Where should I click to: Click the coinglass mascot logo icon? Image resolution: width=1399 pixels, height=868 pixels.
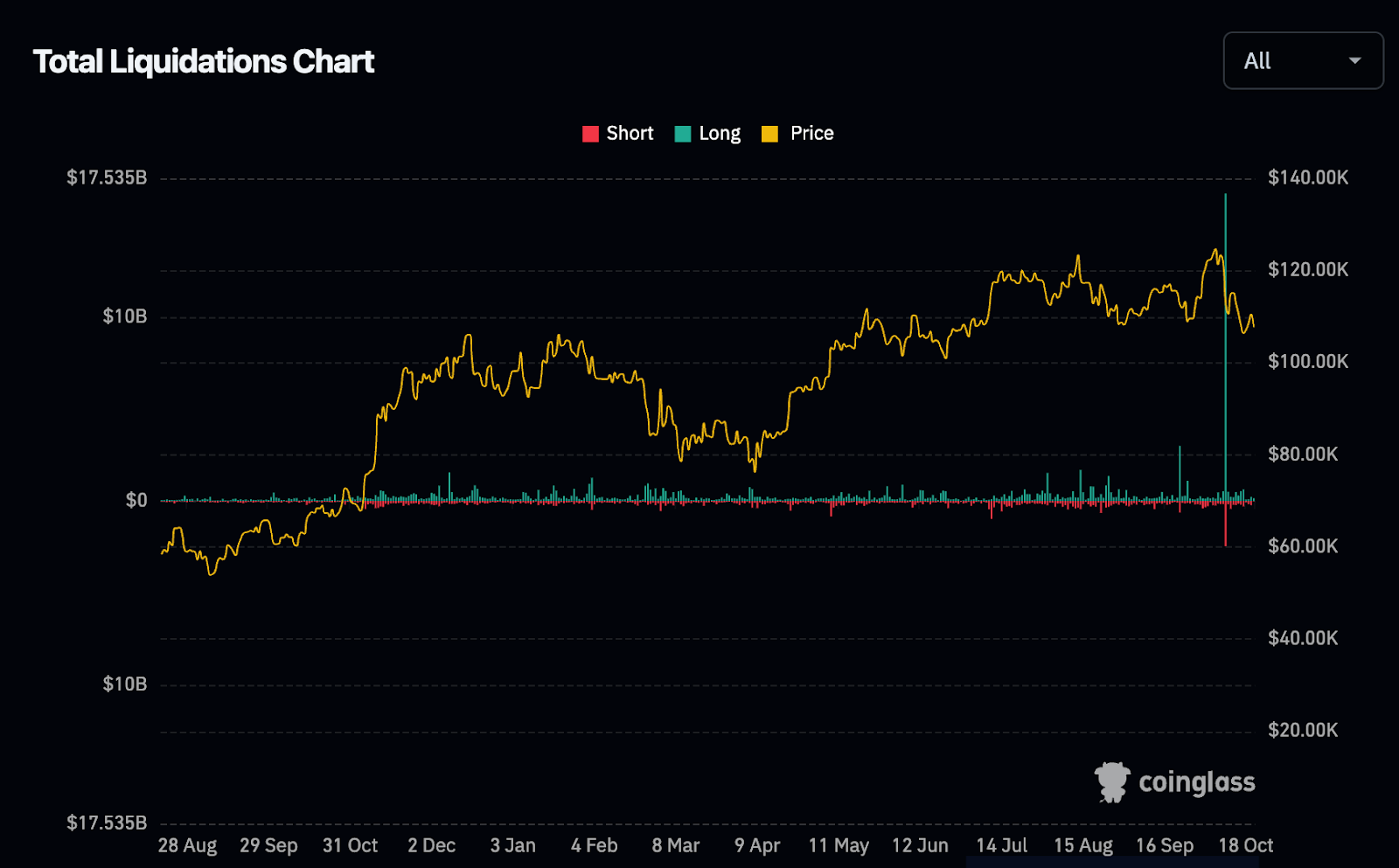click(1112, 781)
